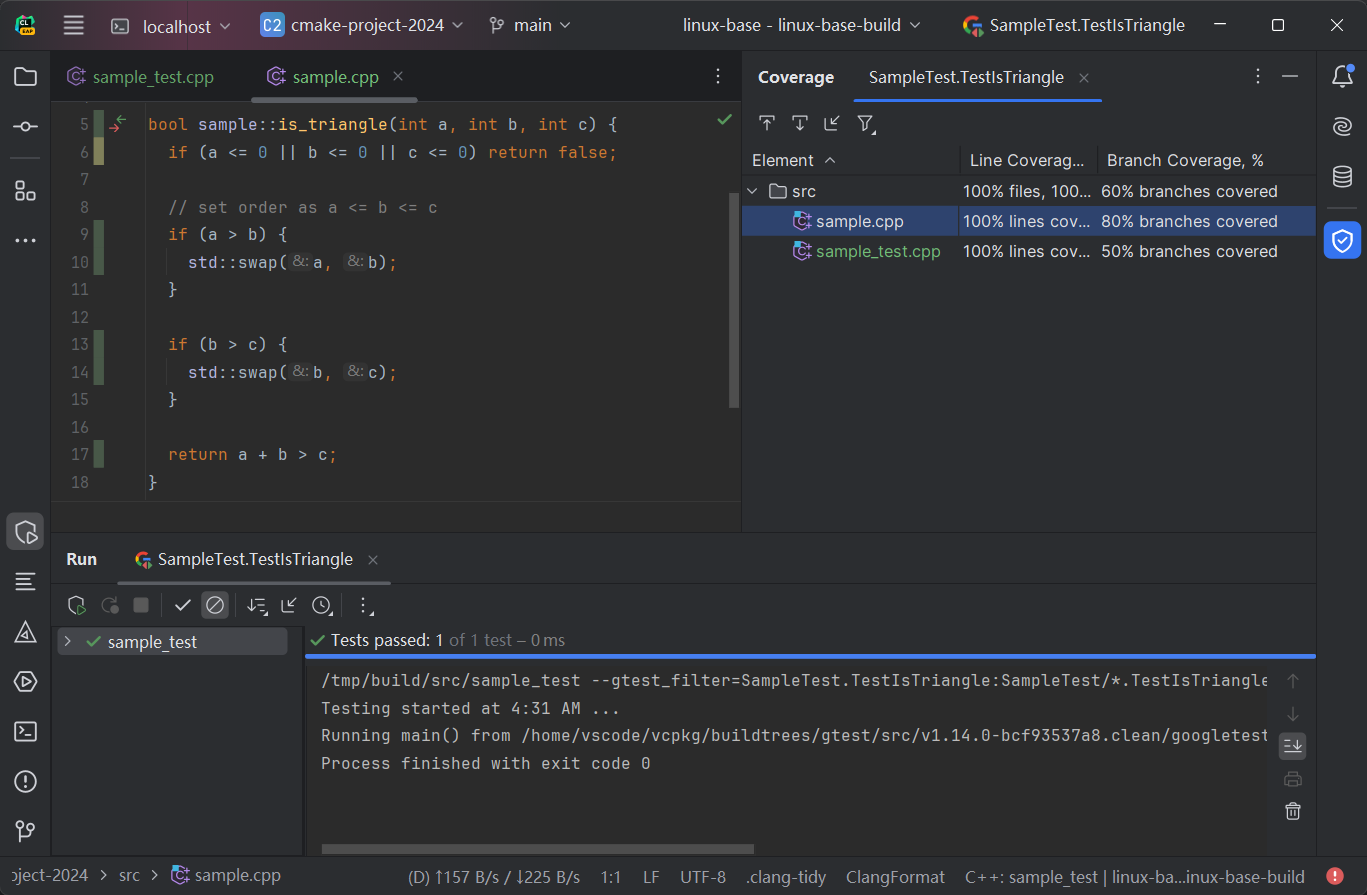Open the Git tool window
This screenshot has width=1367, height=895.
(25, 831)
